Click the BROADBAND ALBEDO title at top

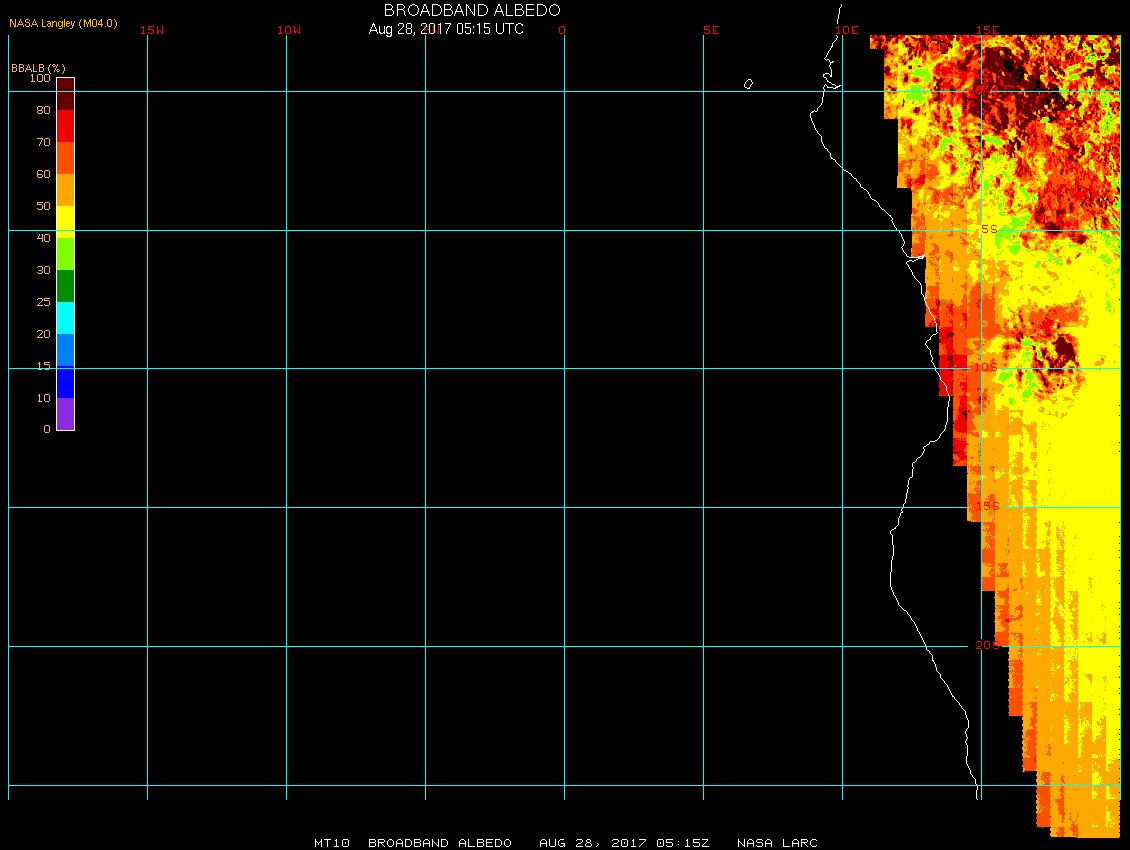coord(472,10)
